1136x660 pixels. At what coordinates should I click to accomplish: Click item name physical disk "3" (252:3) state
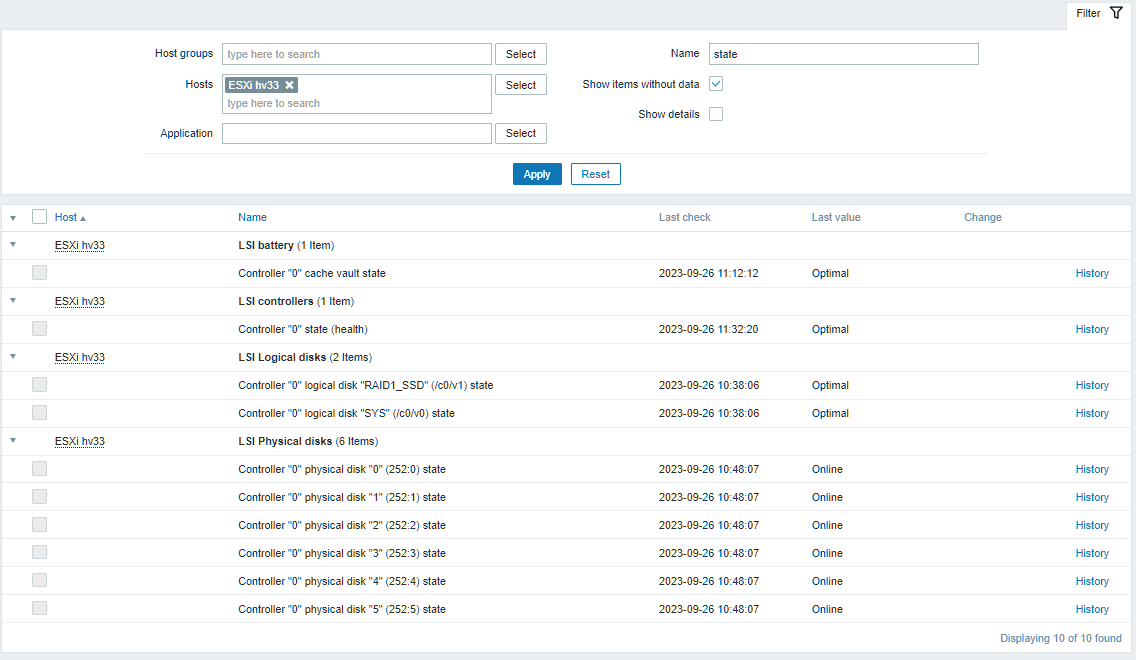click(x=342, y=554)
